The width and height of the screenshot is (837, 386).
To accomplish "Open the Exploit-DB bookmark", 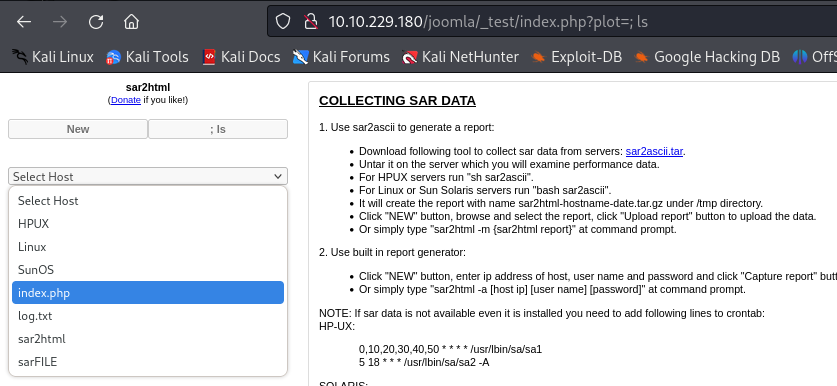I will click(x=577, y=57).
